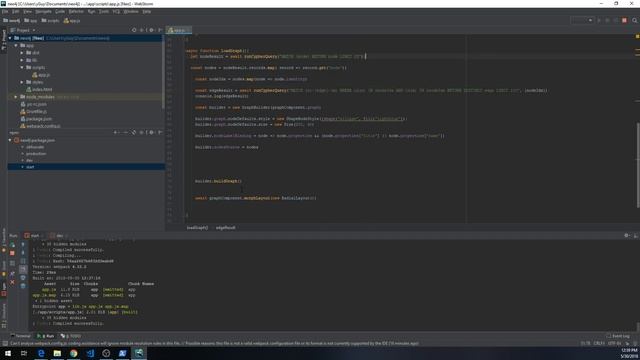Click the pin tab icon in Run panel
Image resolution: width=640 pixels, height=360 pixels.
[x=12, y=273]
